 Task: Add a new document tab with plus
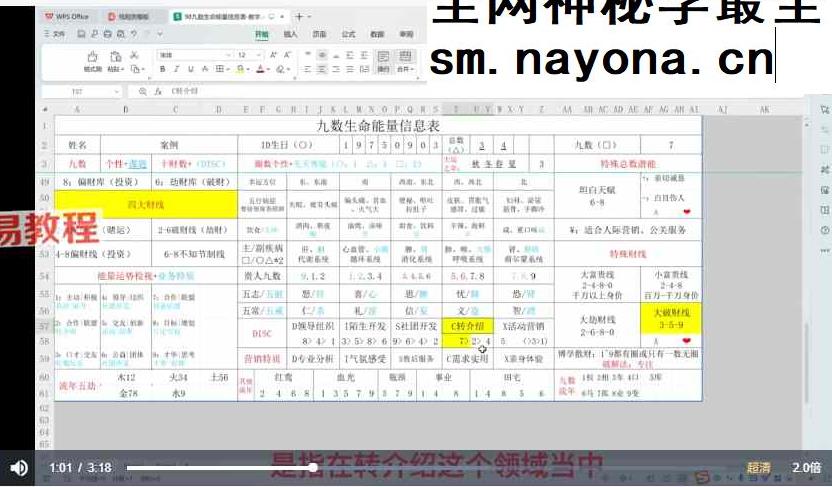(x=299, y=16)
